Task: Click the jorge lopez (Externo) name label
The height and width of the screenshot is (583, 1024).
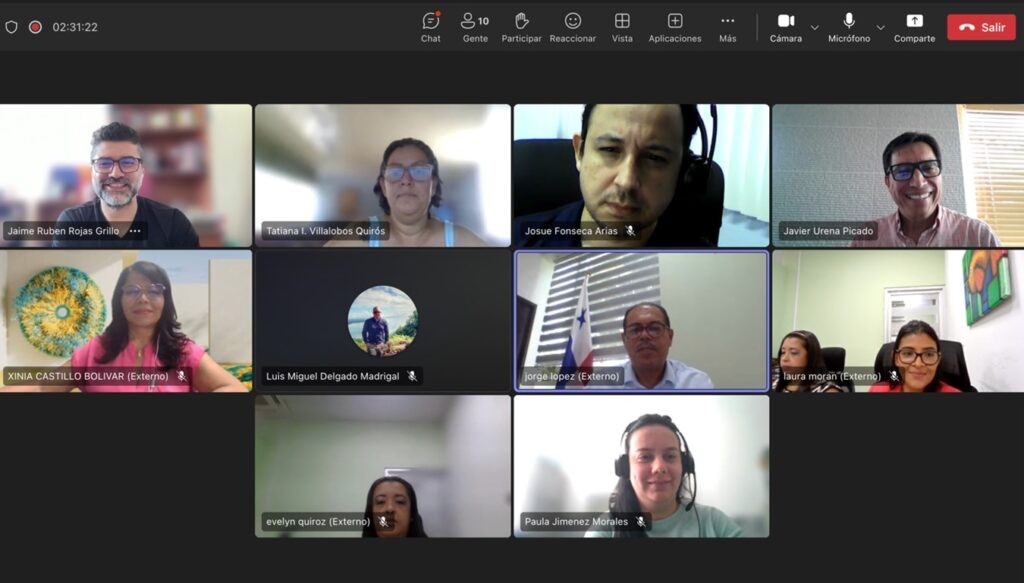Action: point(571,376)
